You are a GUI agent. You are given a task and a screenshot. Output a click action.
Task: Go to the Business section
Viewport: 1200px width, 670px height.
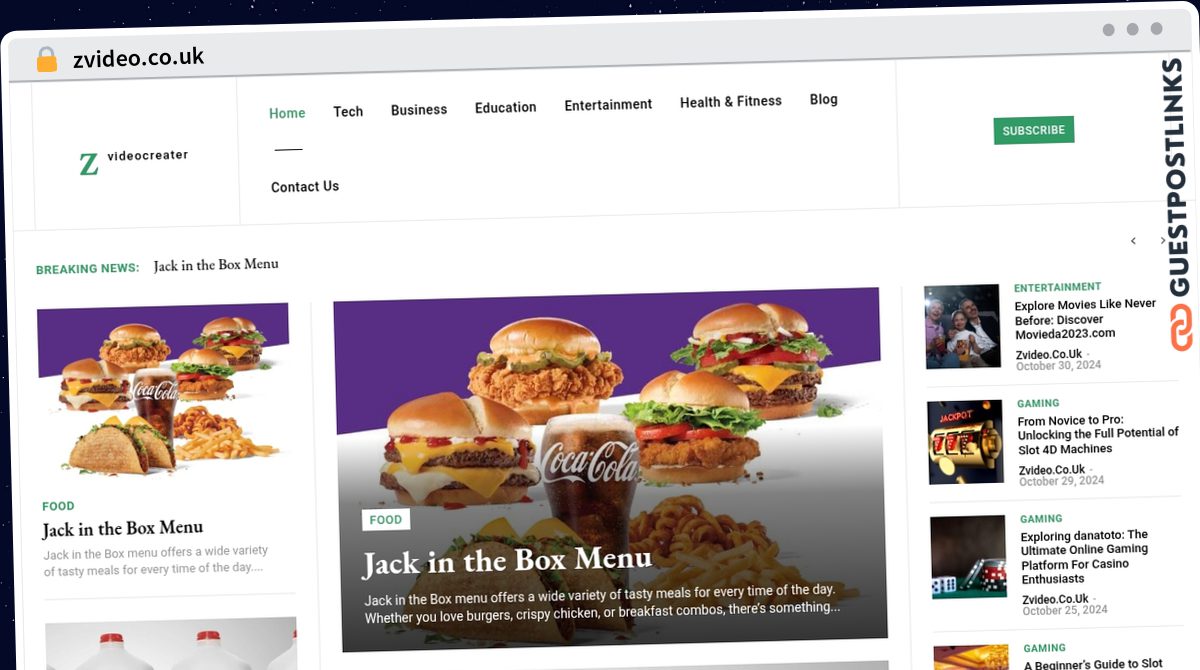[419, 109]
